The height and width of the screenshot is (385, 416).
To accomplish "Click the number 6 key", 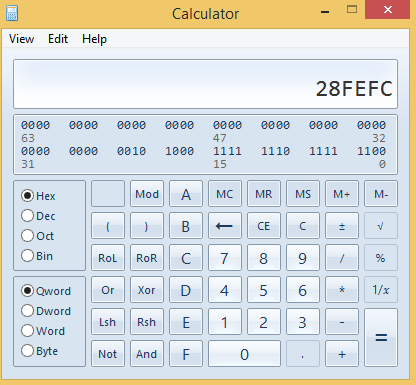I will (303, 290).
